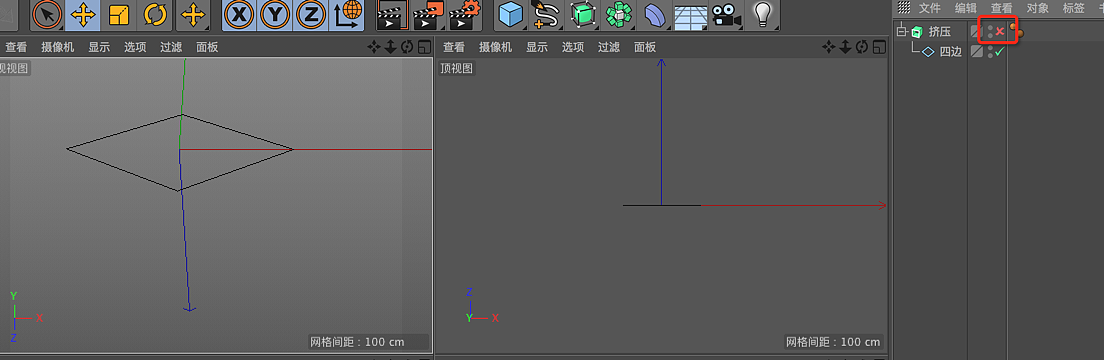Screen dimensions: 1104x360
Task: Open the green array modeling icon
Action: pyautogui.click(x=620, y=15)
